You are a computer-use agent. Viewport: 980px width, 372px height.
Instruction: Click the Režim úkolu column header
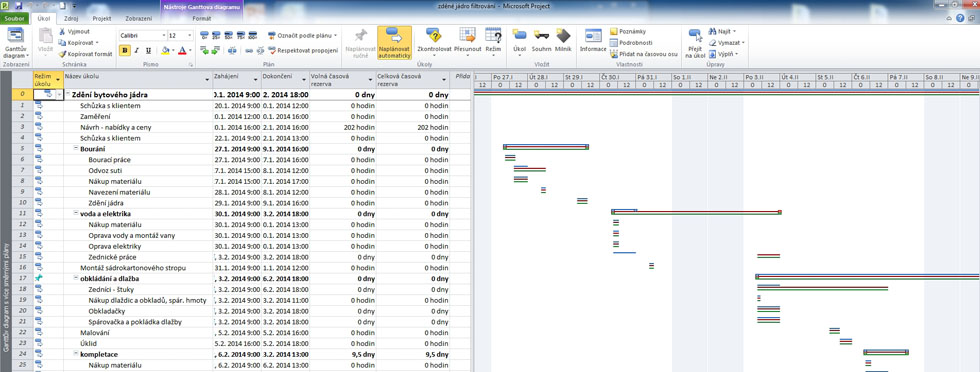48,79
